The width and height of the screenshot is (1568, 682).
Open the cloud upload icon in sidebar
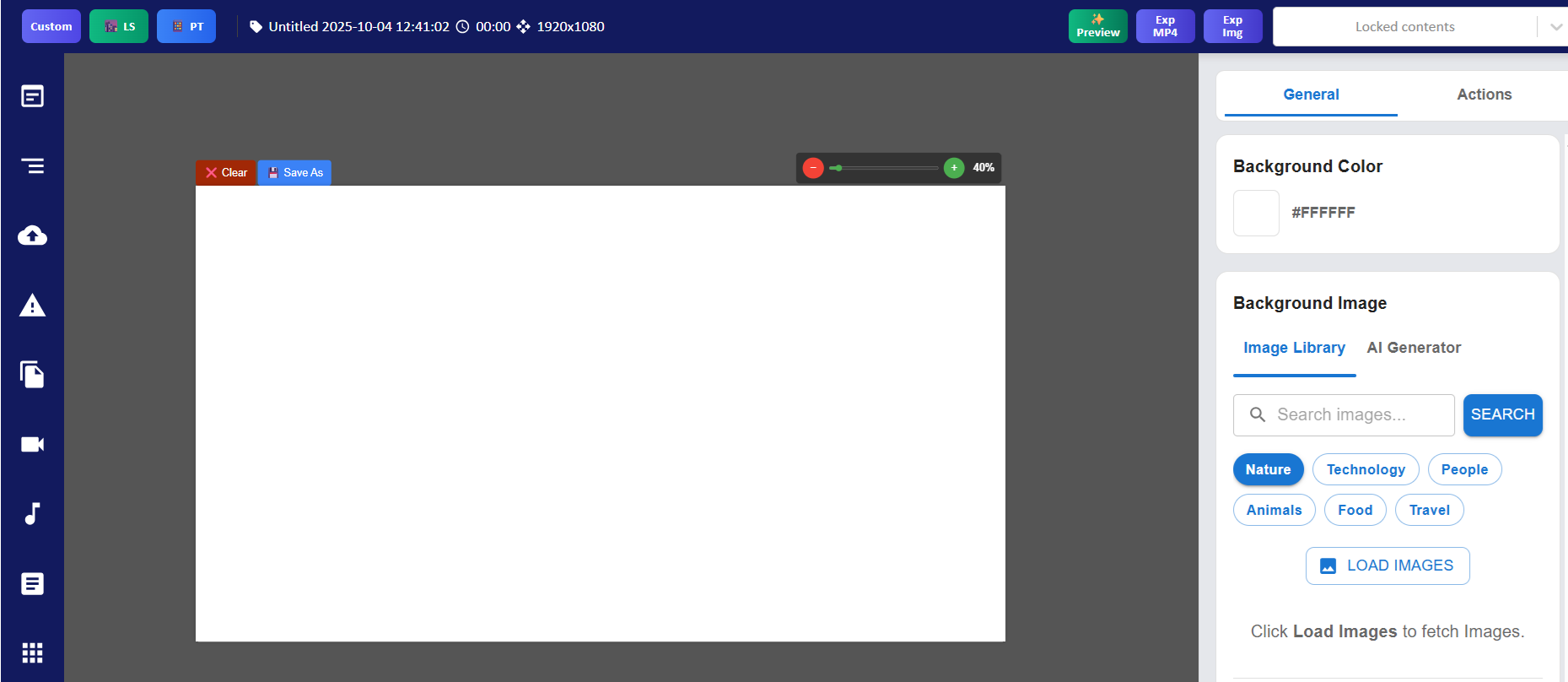click(32, 235)
